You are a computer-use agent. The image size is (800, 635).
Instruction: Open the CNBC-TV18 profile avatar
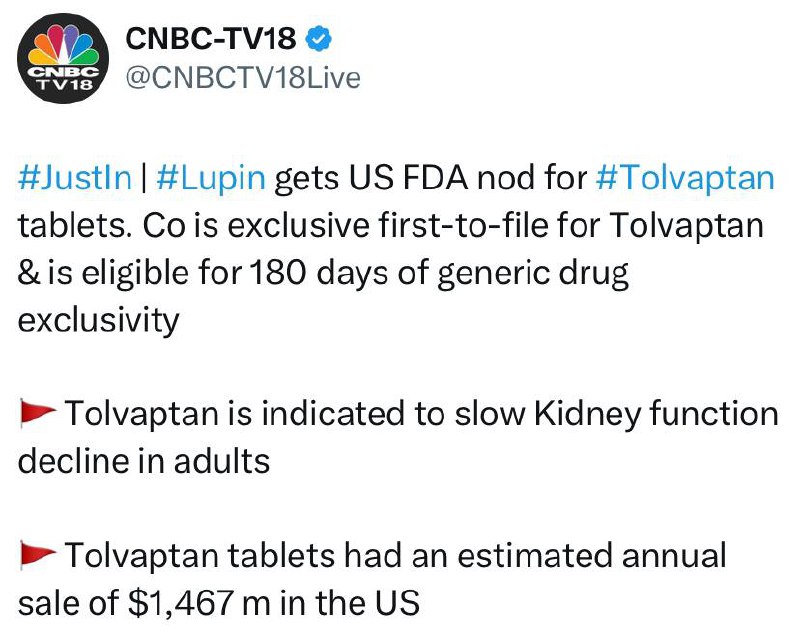(63, 58)
